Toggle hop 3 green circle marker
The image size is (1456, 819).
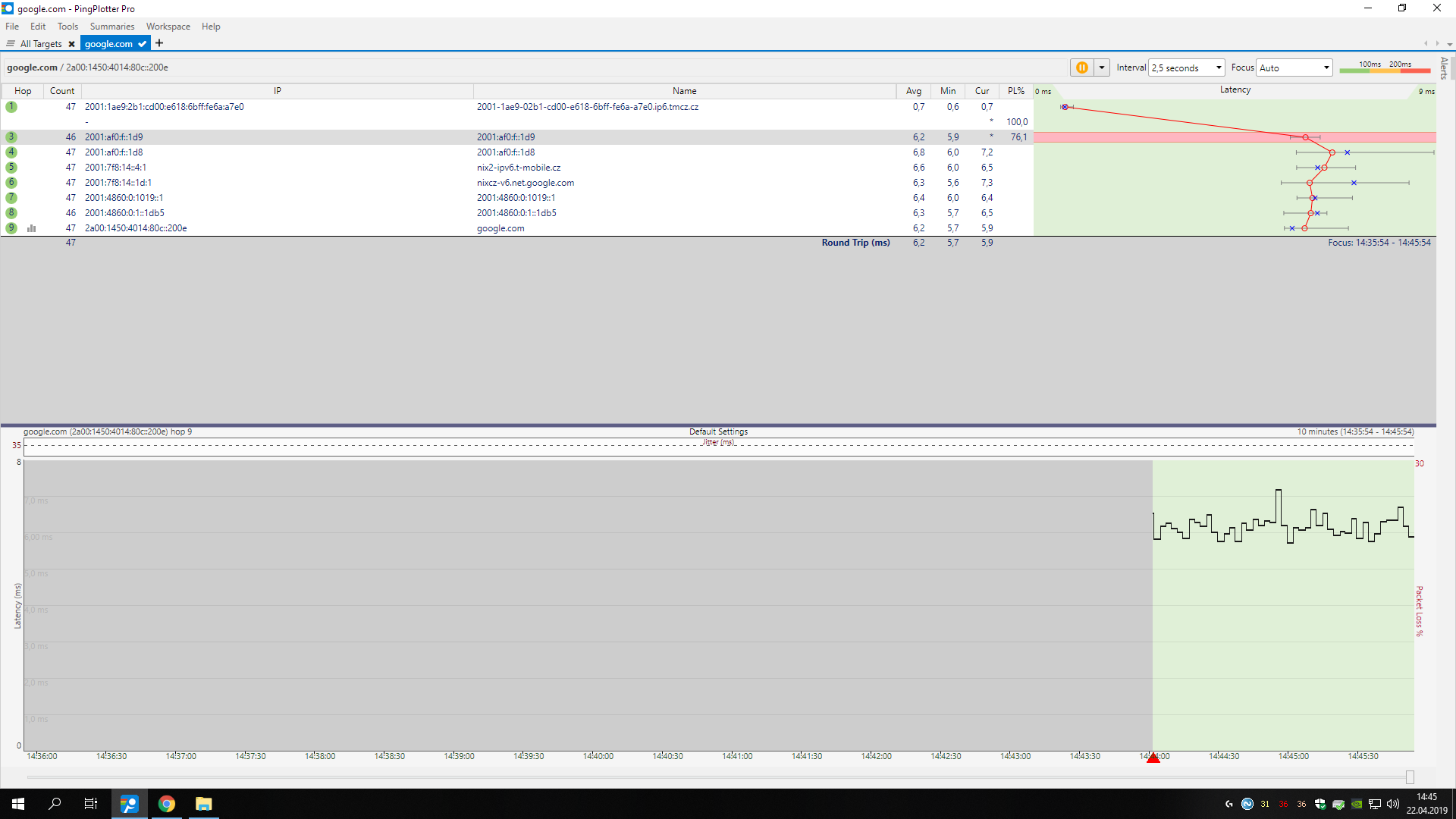pyautogui.click(x=11, y=137)
